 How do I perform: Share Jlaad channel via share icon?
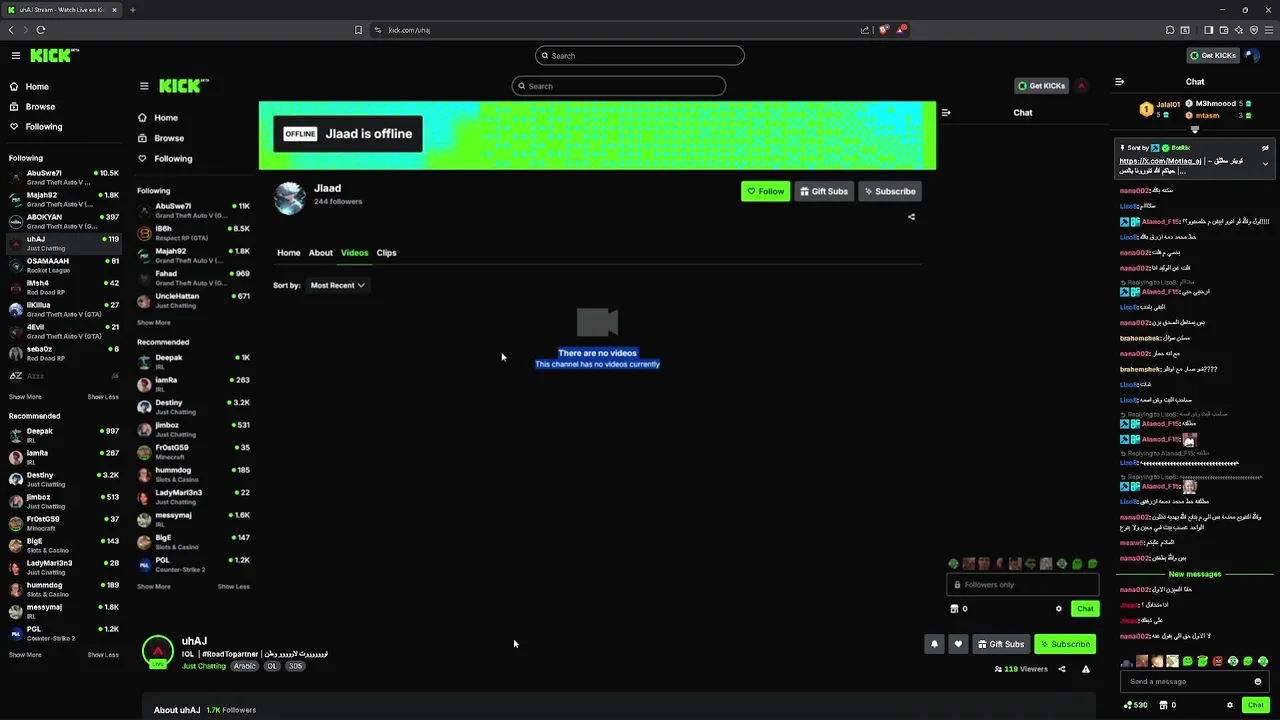click(911, 217)
